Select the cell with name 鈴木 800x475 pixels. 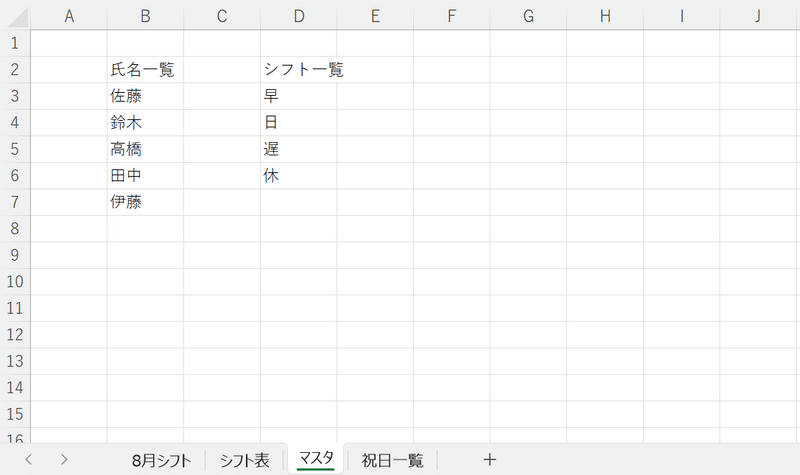click(x=145, y=122)
